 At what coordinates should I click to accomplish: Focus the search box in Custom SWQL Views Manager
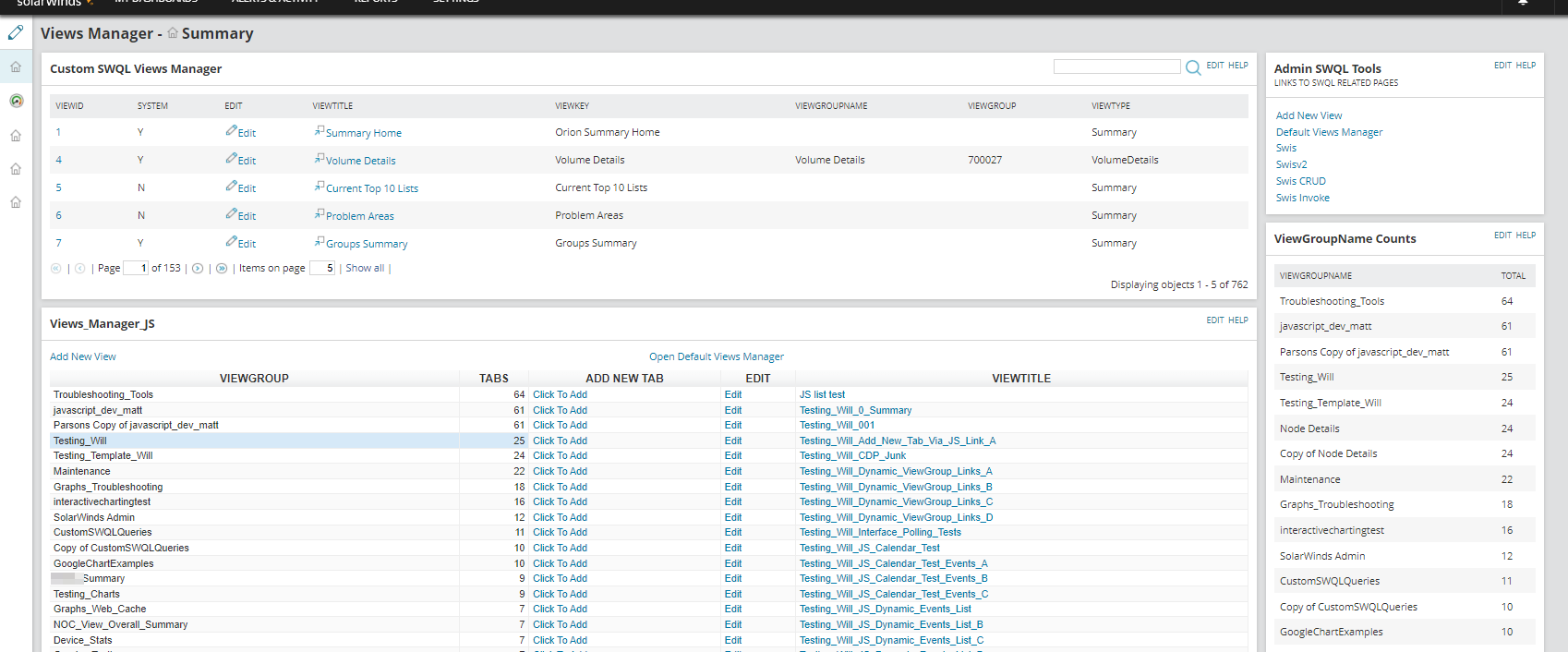[1116, 66]
